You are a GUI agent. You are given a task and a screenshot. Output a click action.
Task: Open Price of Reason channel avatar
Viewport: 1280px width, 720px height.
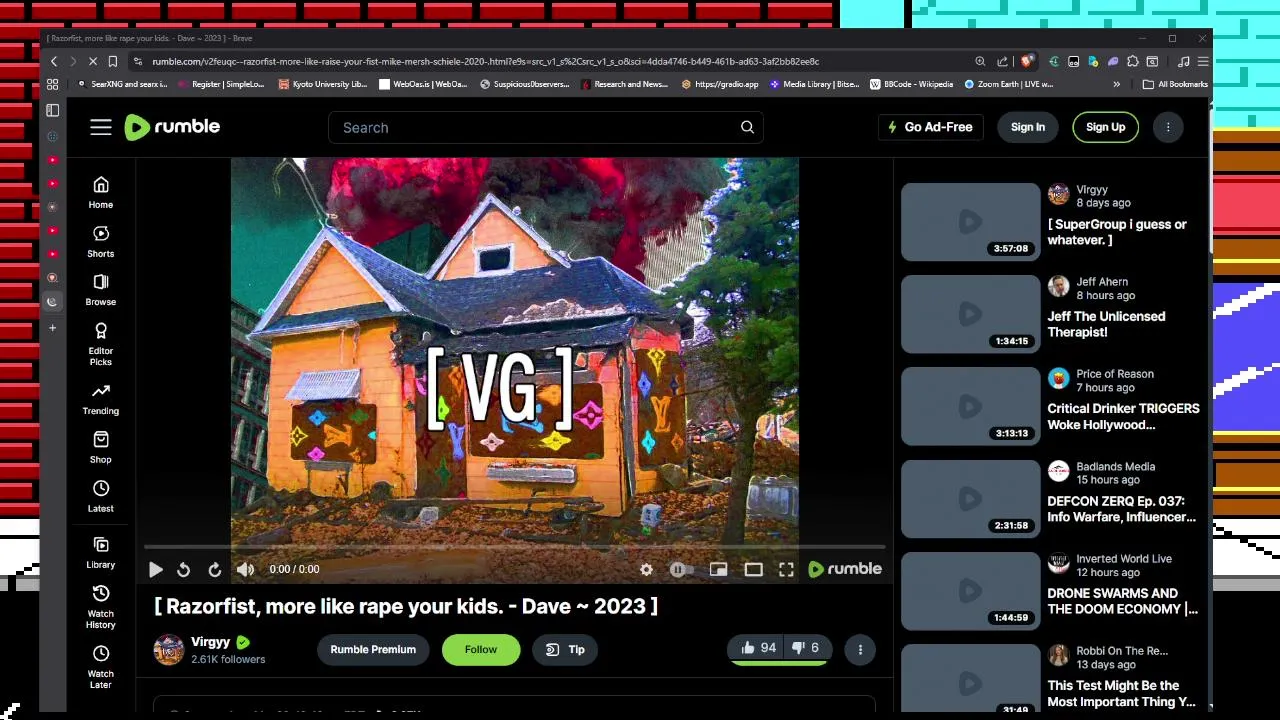1058,379
